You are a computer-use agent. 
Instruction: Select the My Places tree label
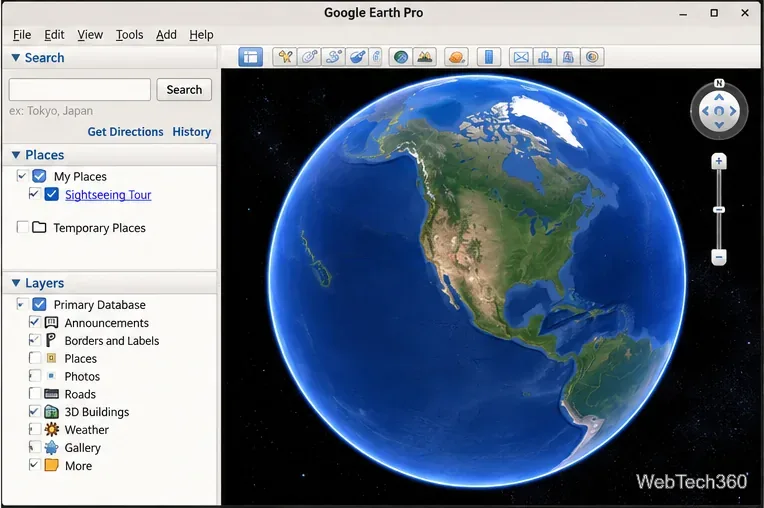[80, 176]
